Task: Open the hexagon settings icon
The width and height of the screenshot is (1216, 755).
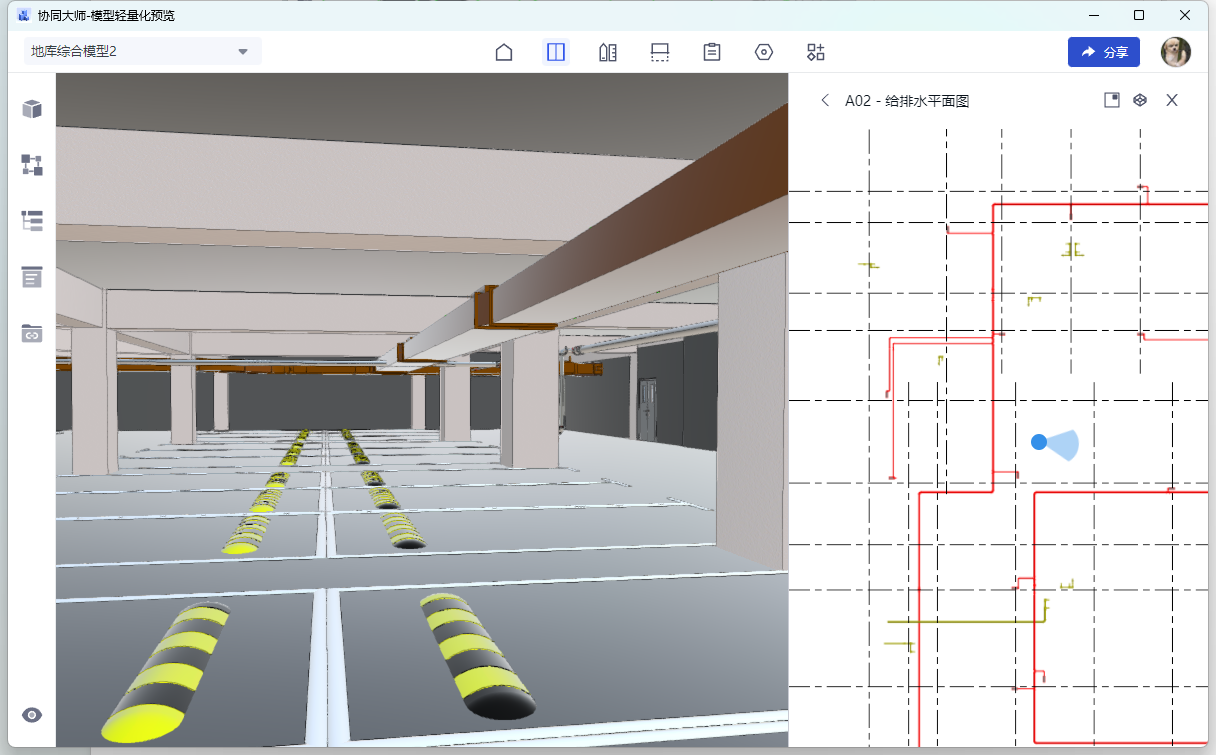Action: point(764,52)
